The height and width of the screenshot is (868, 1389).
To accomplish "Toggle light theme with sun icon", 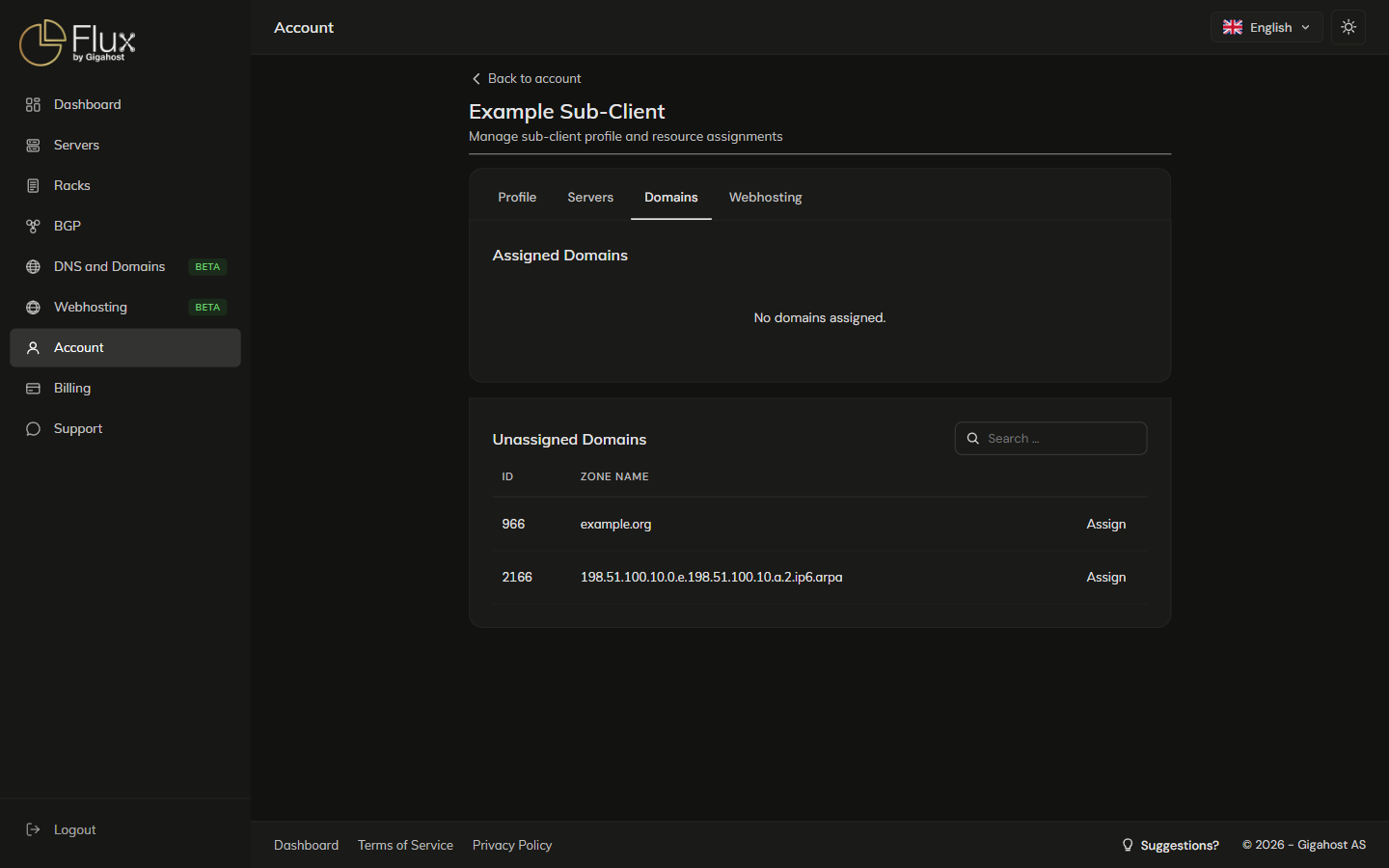I will (1348, 27).
